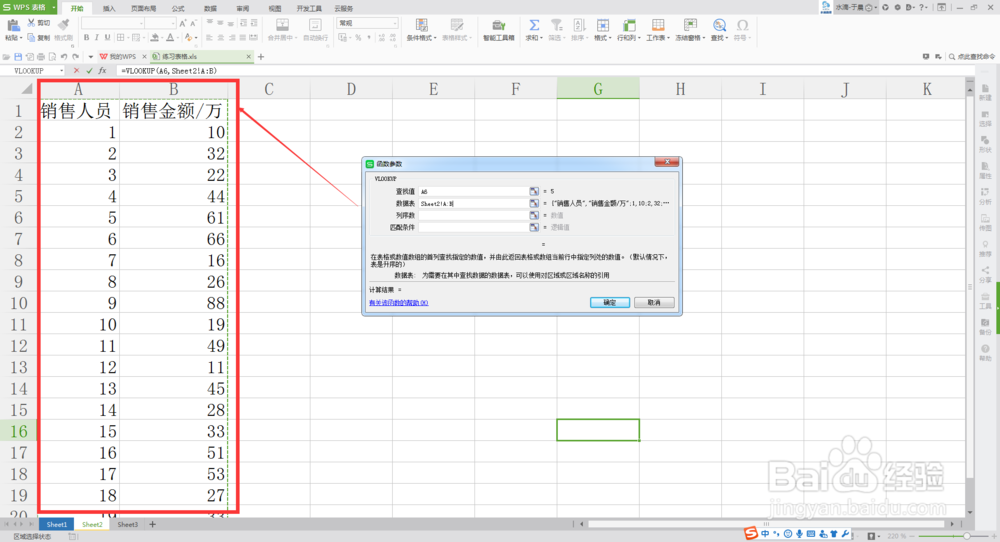The height and width of the screenshot is (542, 1000).
Task: Cancel formula entry with the red X
Action: pyautogui.click(x=77, y=71)
